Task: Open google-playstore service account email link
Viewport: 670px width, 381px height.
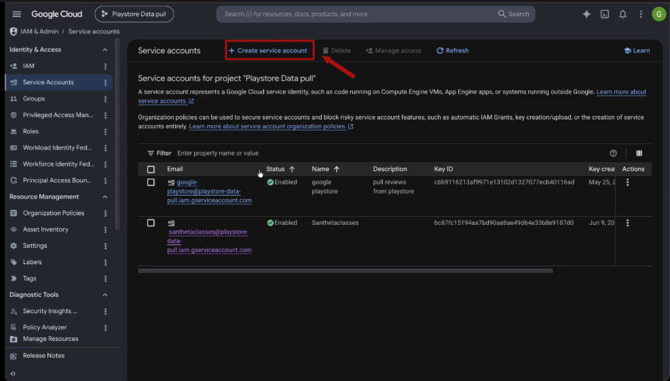Action: (209, 191)
